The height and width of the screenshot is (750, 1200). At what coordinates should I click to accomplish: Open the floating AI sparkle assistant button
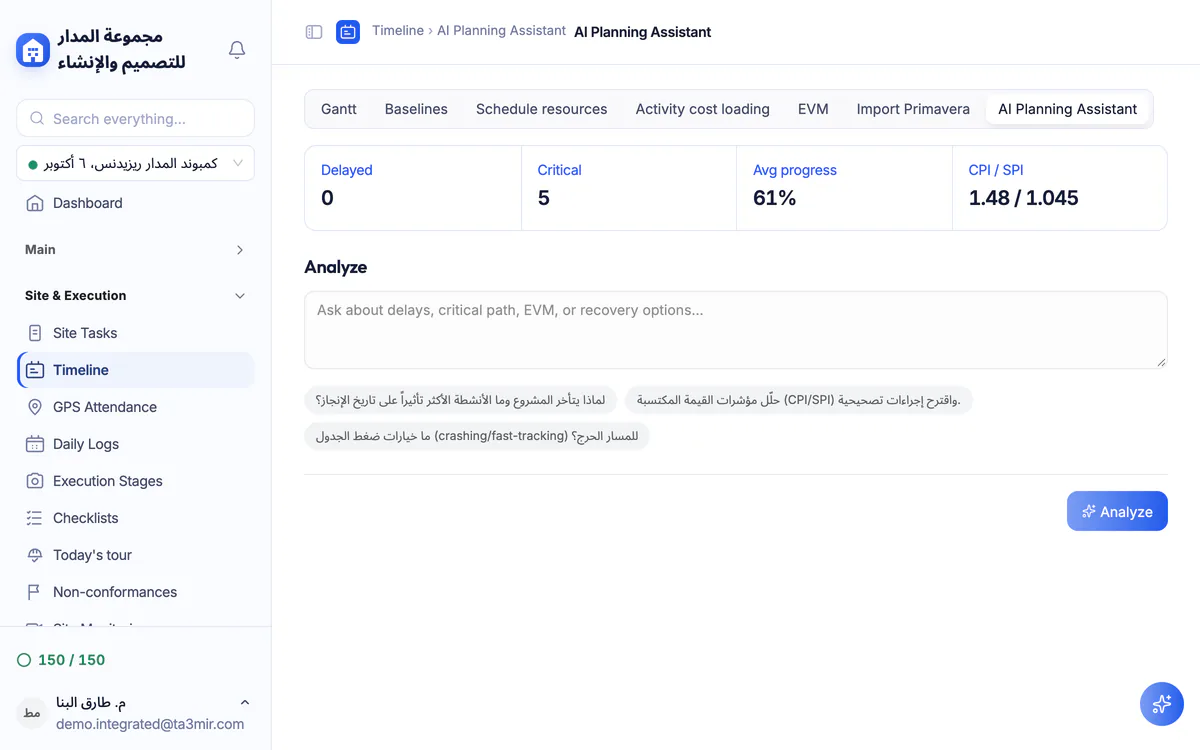point(1162,704)
